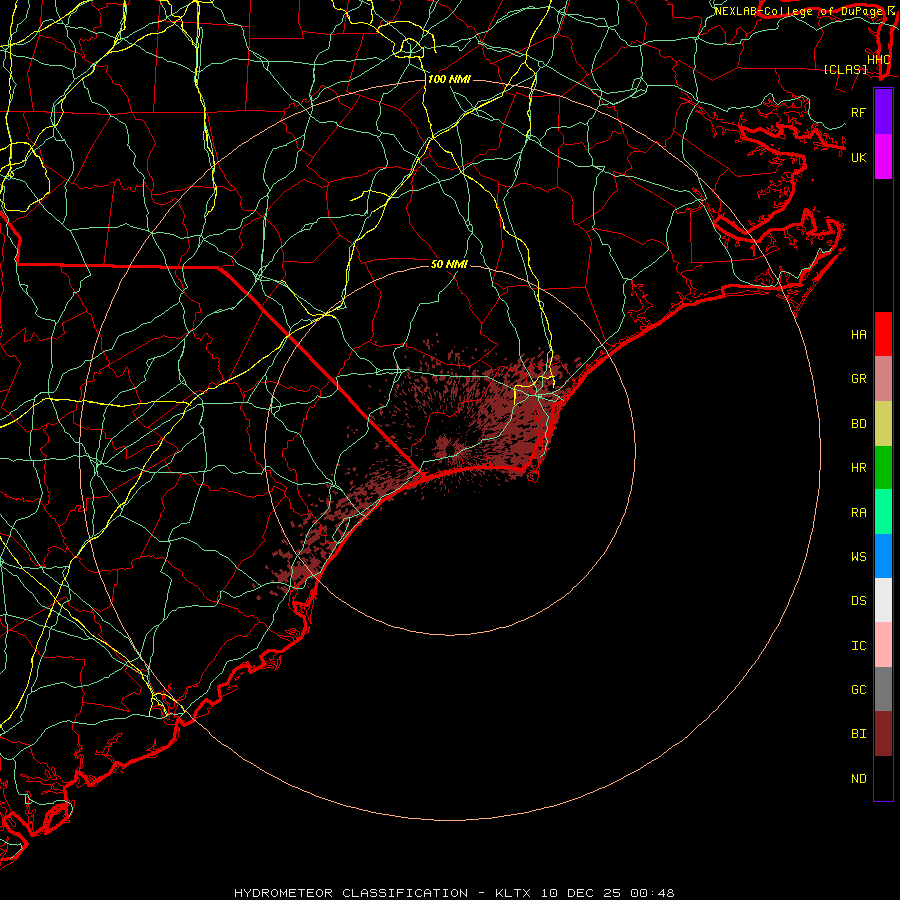Click the 10 DEC 25 date text
The image size is (900, 900).
[x=582, y=893]
